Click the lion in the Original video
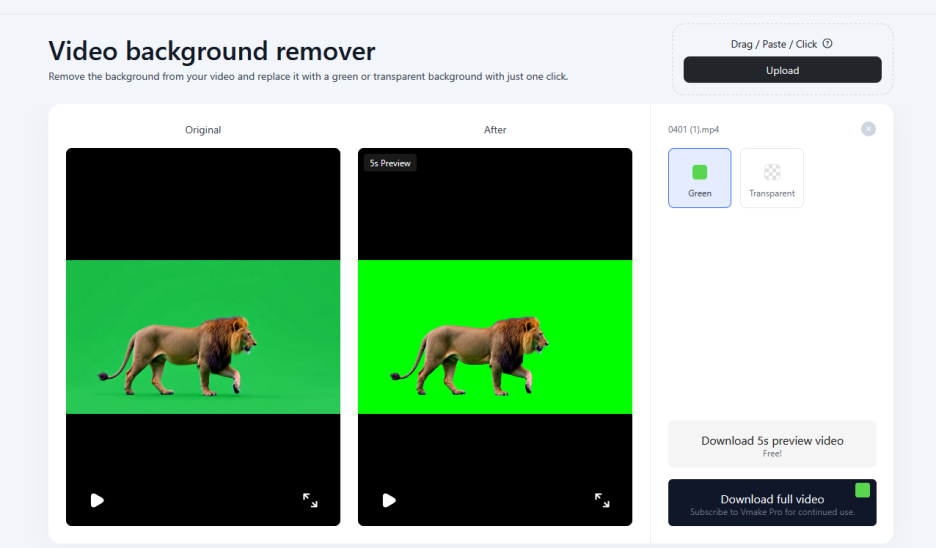Viewport: 936px width, 548px height. point(190,350)
